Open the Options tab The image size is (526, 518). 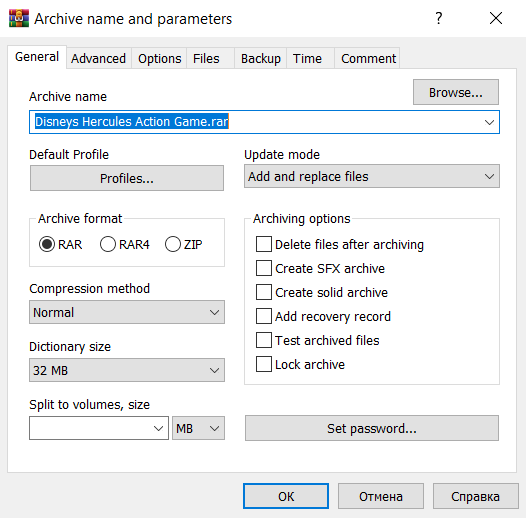[159, 59]
